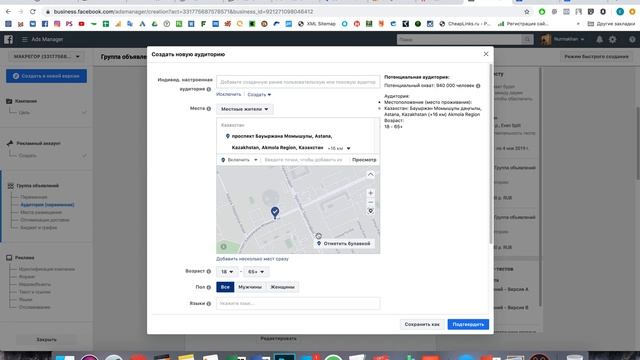Image resolution: width=640 pixels, height=360 pixels.
Task: Click the Facebook logo in Ads Manager
Action: [9, 39]
